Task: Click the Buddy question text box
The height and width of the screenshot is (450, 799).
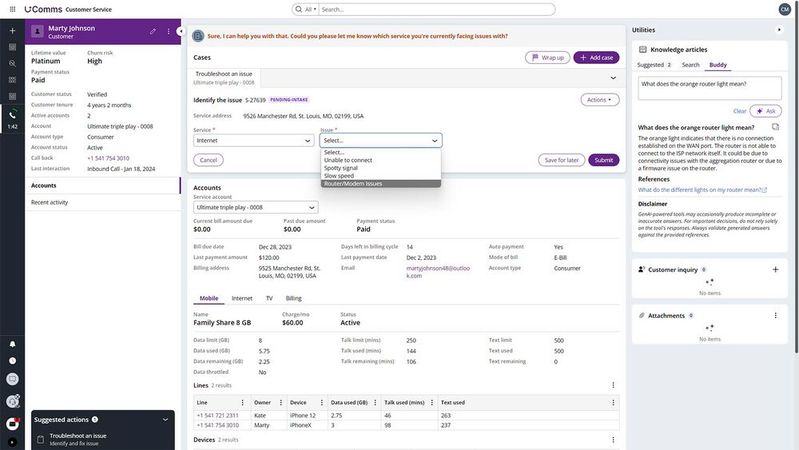Action: tap(709, 88)
